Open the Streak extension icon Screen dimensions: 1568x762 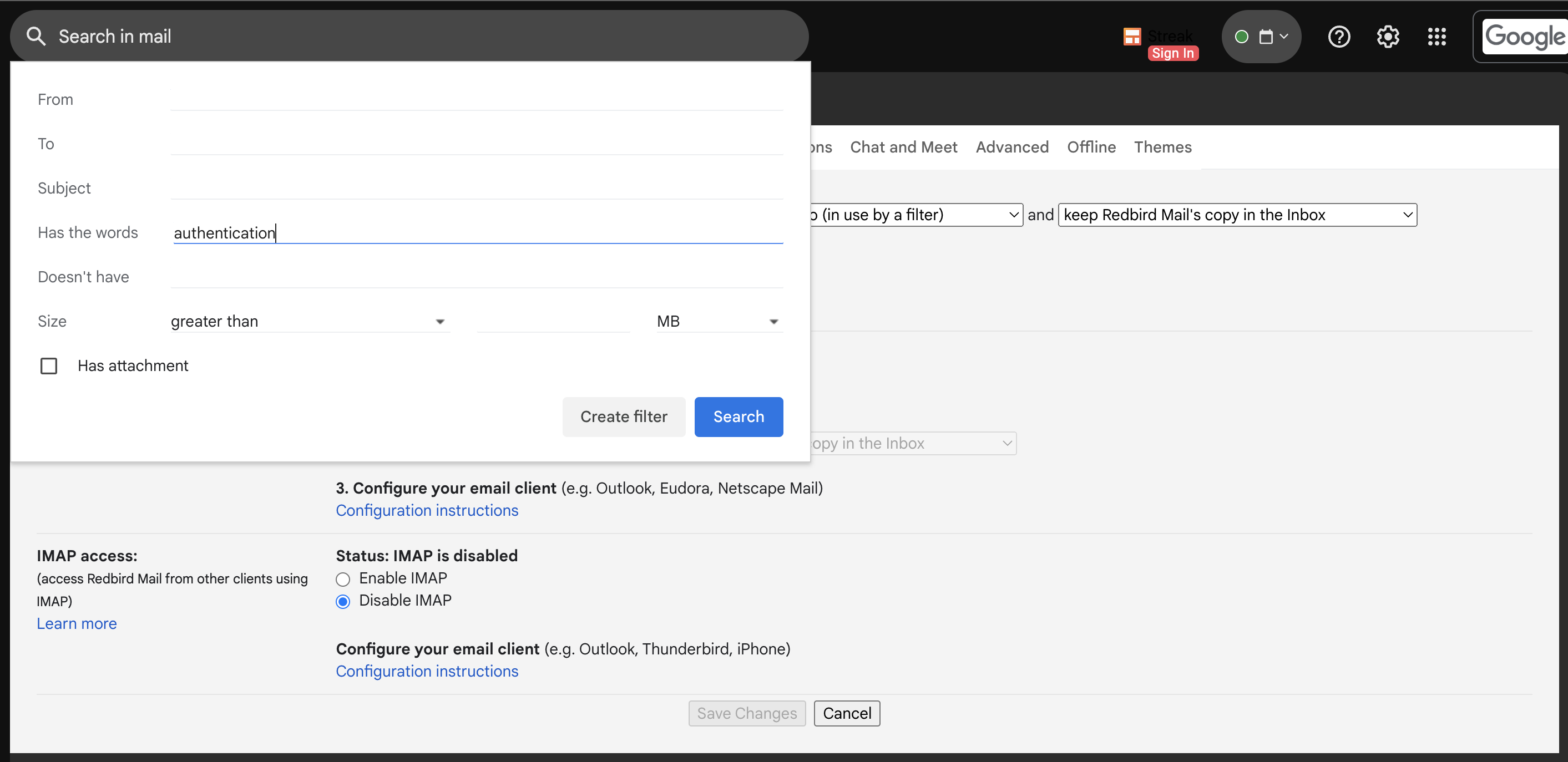click(x=1131, y=37)
